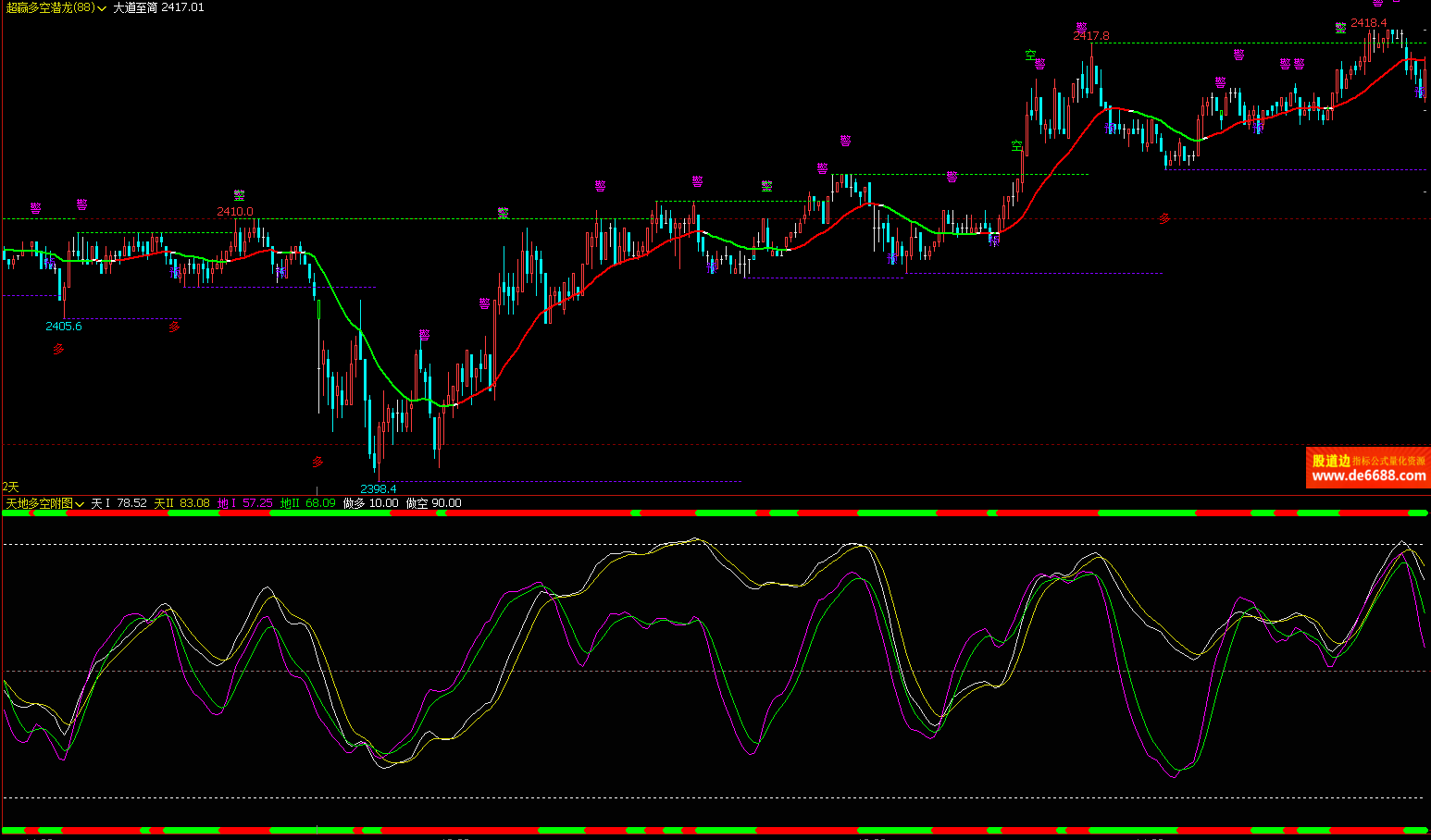
Task: Click the 天地多空附图 sub-chart title
Action: 39,503
